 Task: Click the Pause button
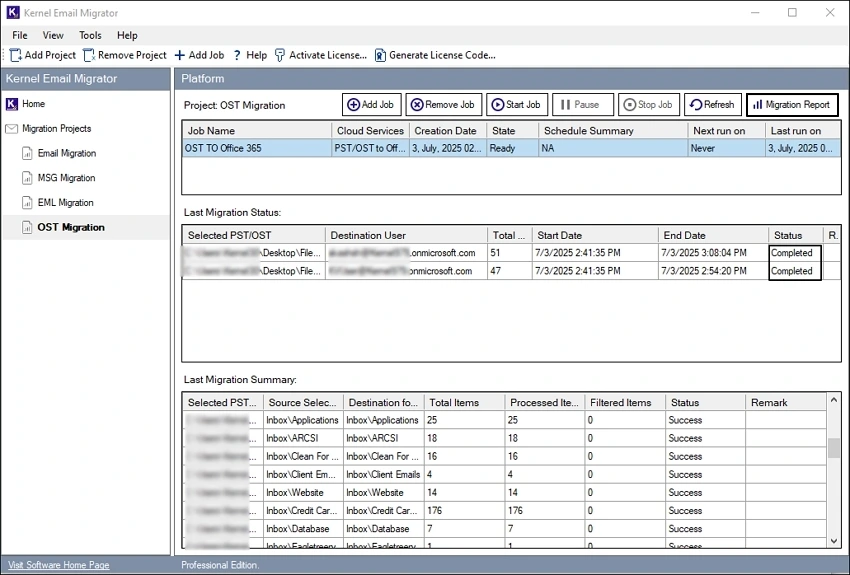[583, 105]
